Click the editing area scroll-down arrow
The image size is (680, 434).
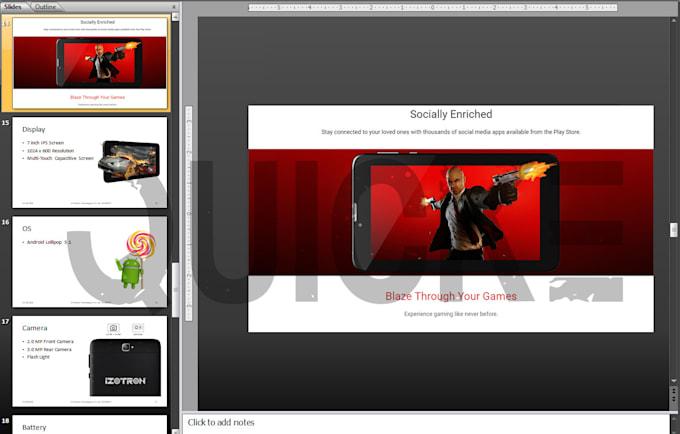[673, 381]
